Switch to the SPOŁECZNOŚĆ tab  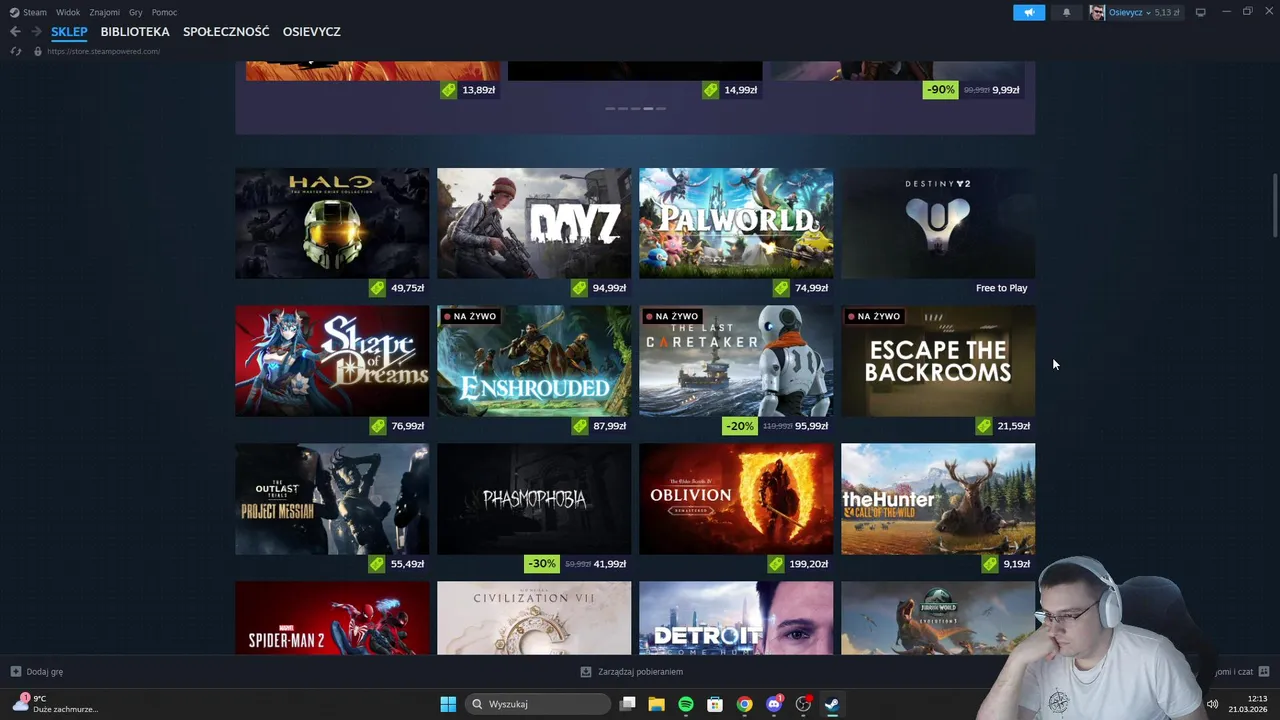click(226, 32)
